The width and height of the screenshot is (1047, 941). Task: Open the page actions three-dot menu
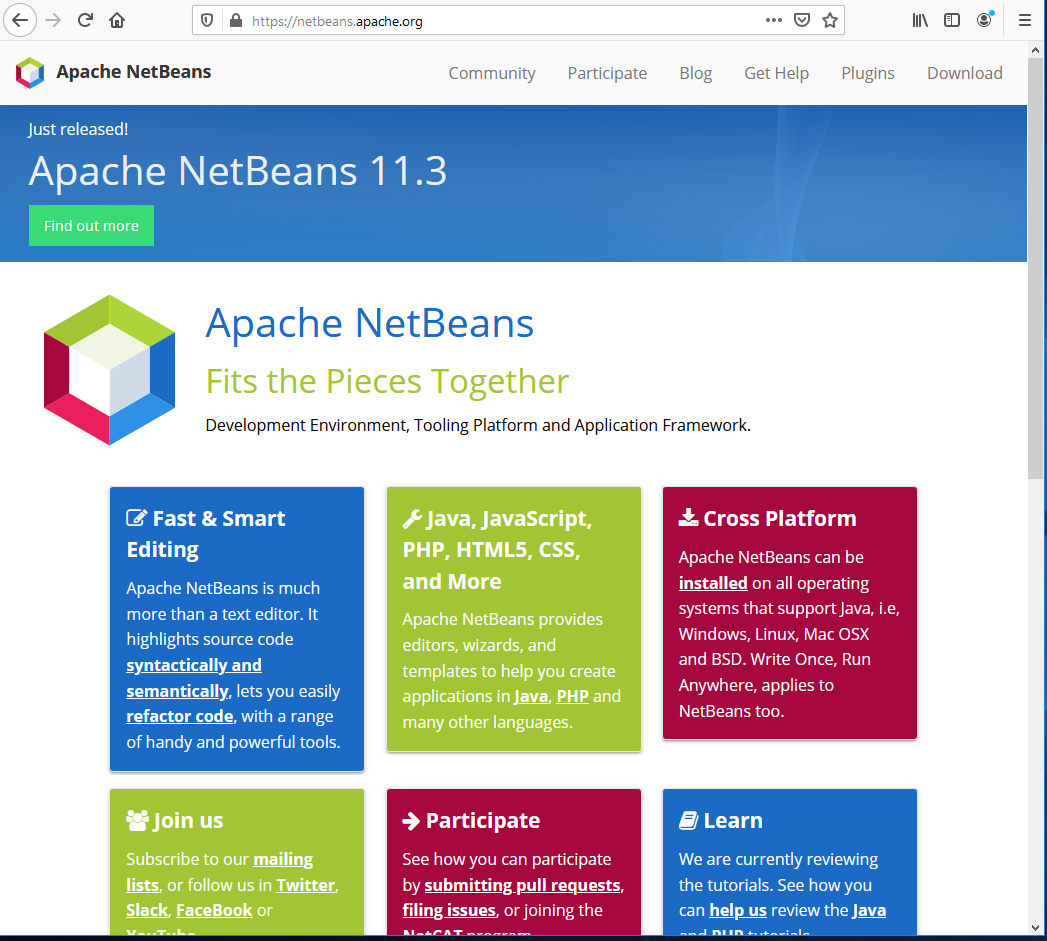pyautogui.click(x=774, y=20)
